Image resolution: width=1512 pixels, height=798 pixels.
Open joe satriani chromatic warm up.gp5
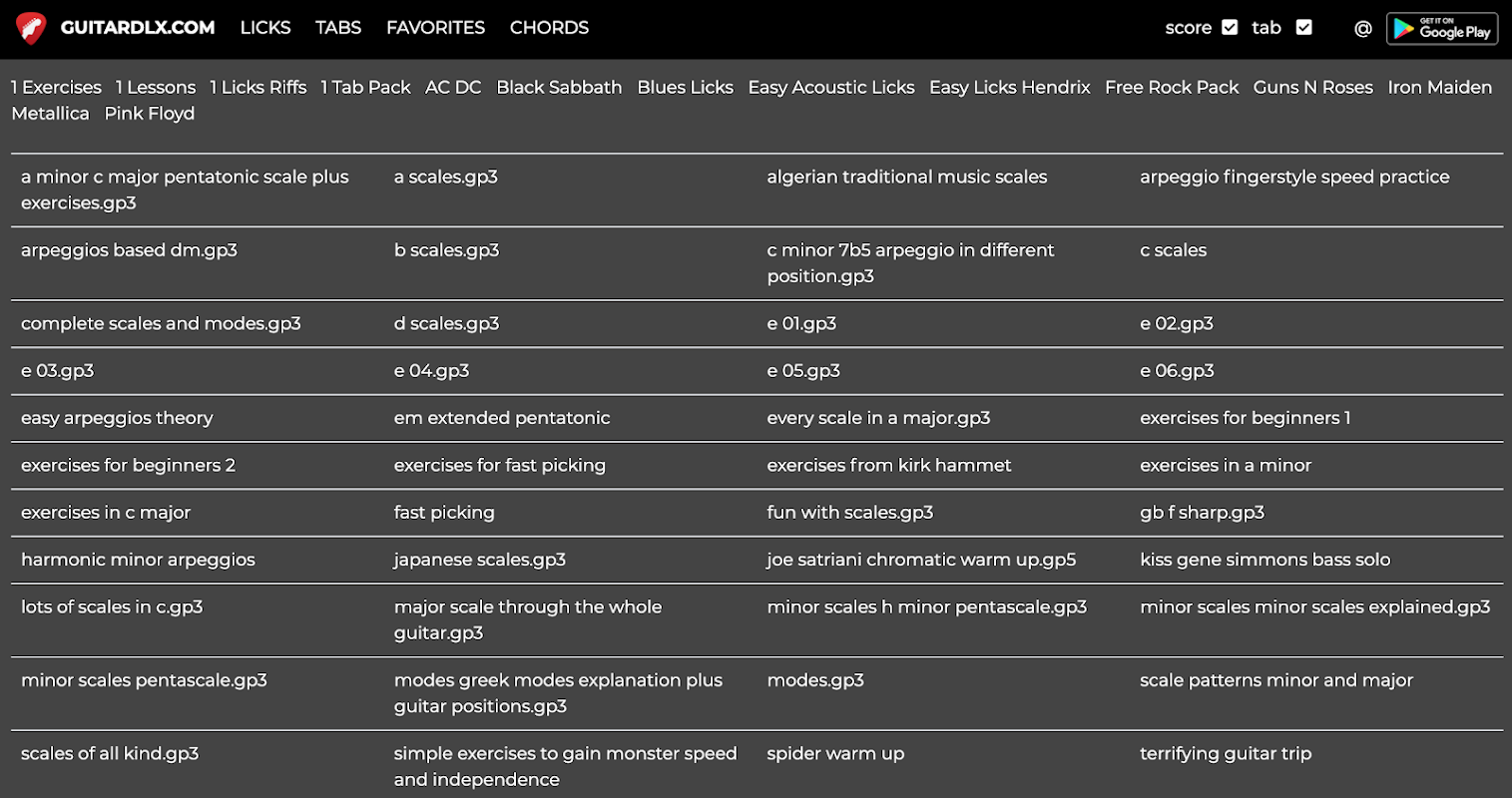tap(921, 560)
